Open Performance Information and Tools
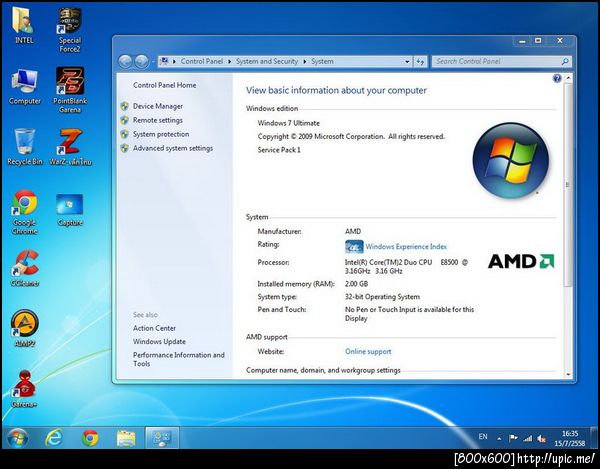The width and height of the screenshot is (600, 469). pos(179,359)
